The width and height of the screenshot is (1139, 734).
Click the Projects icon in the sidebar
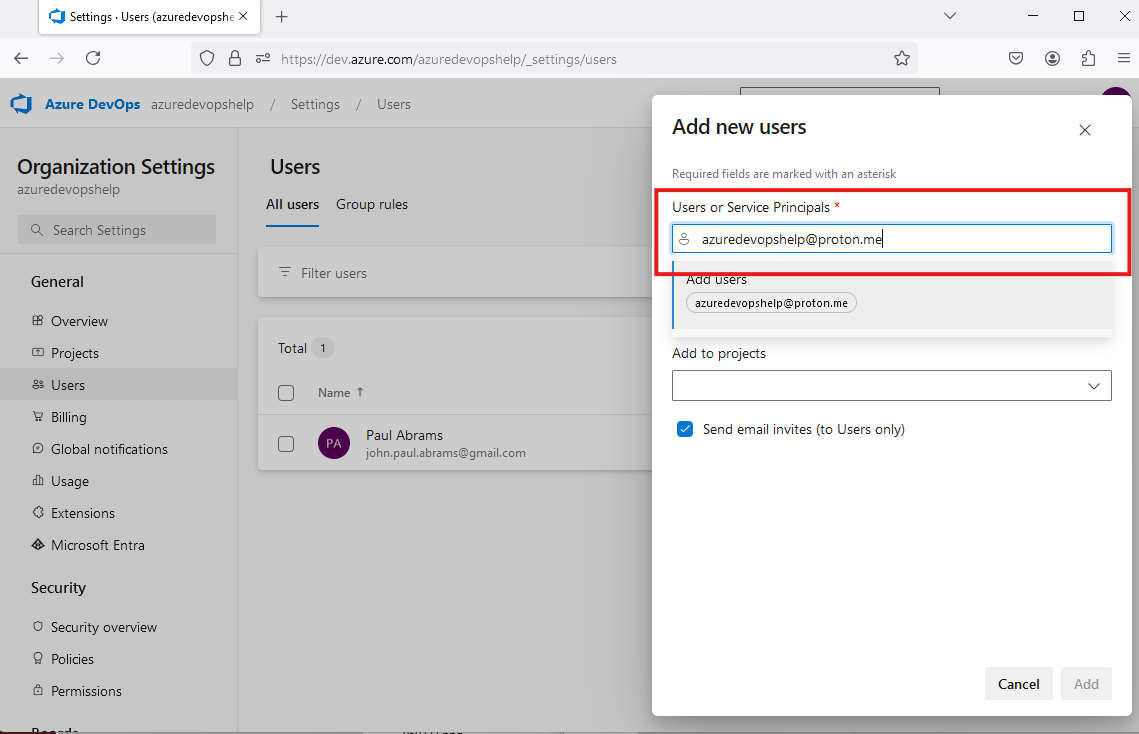38,352
